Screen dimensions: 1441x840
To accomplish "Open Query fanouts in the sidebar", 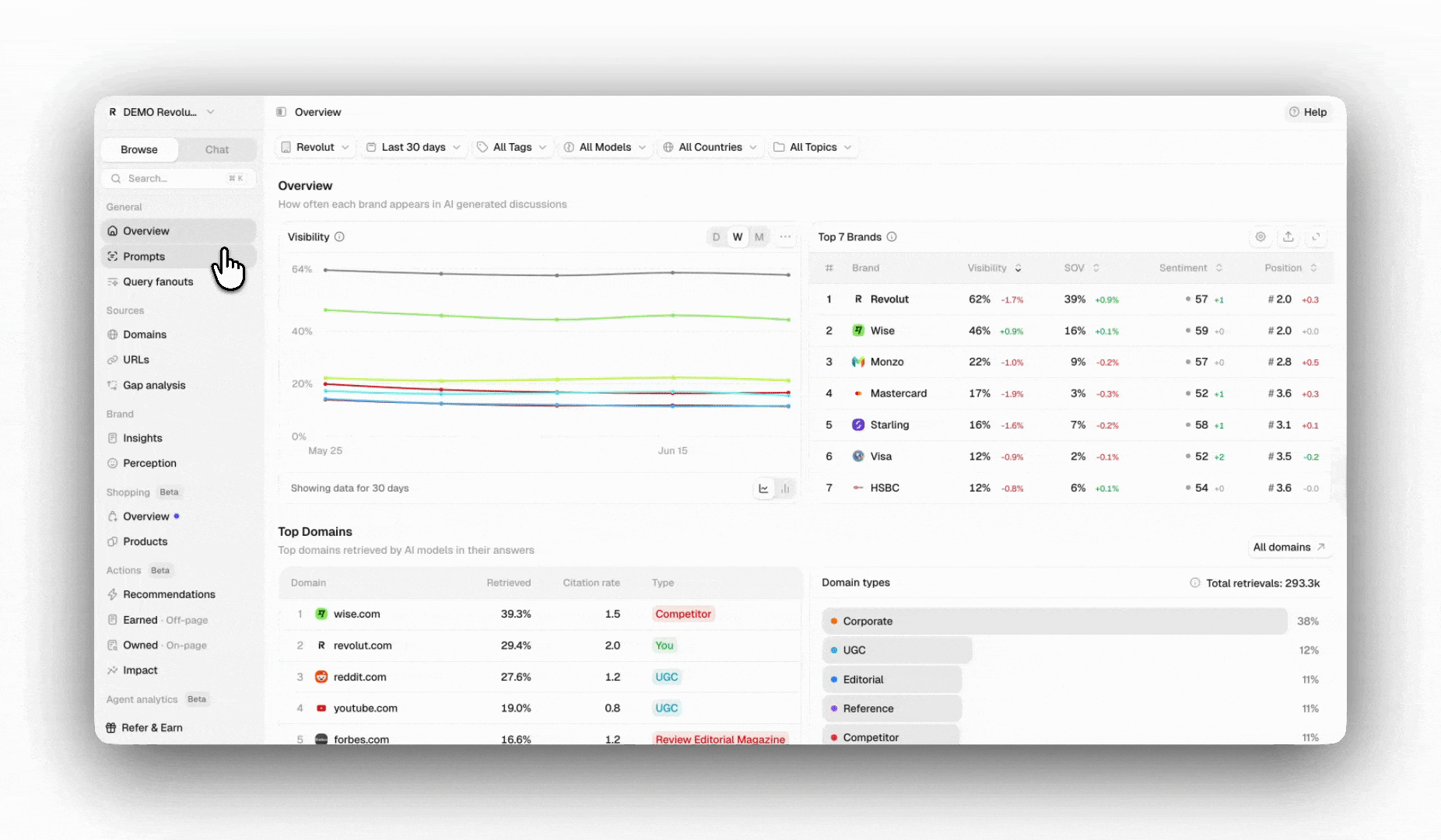I will (179, 282).
